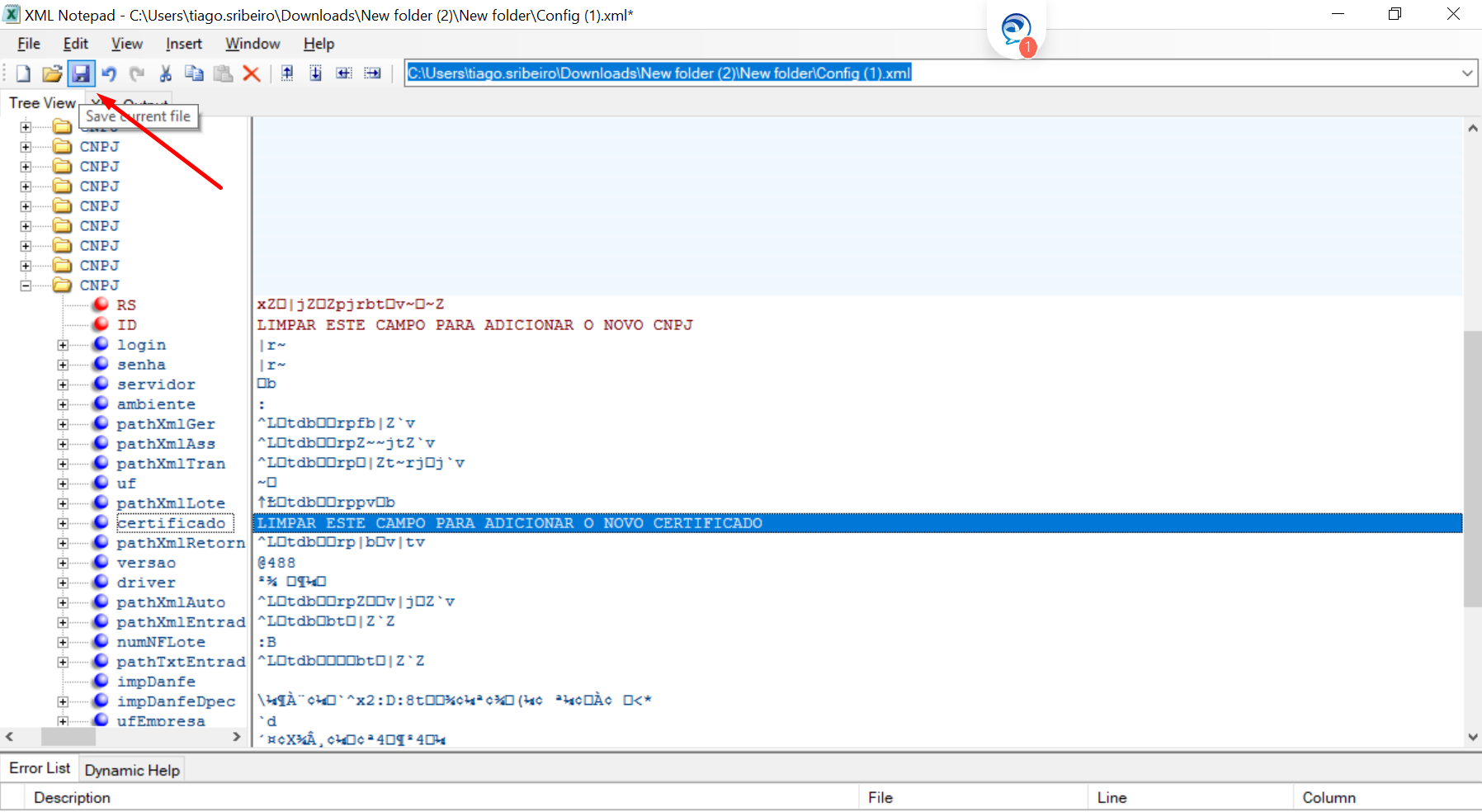Click the New file toolbar icon

[23, 73]
